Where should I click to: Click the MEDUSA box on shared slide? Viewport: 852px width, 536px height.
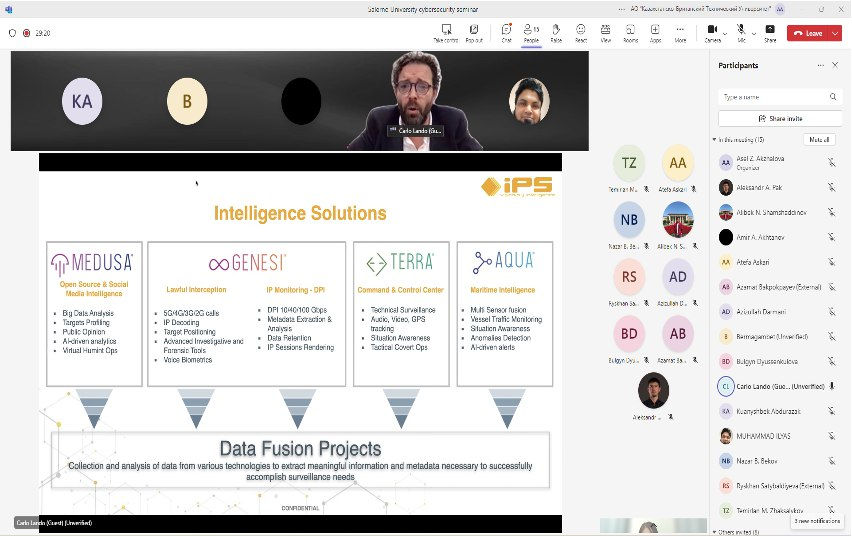pos(95,314)
